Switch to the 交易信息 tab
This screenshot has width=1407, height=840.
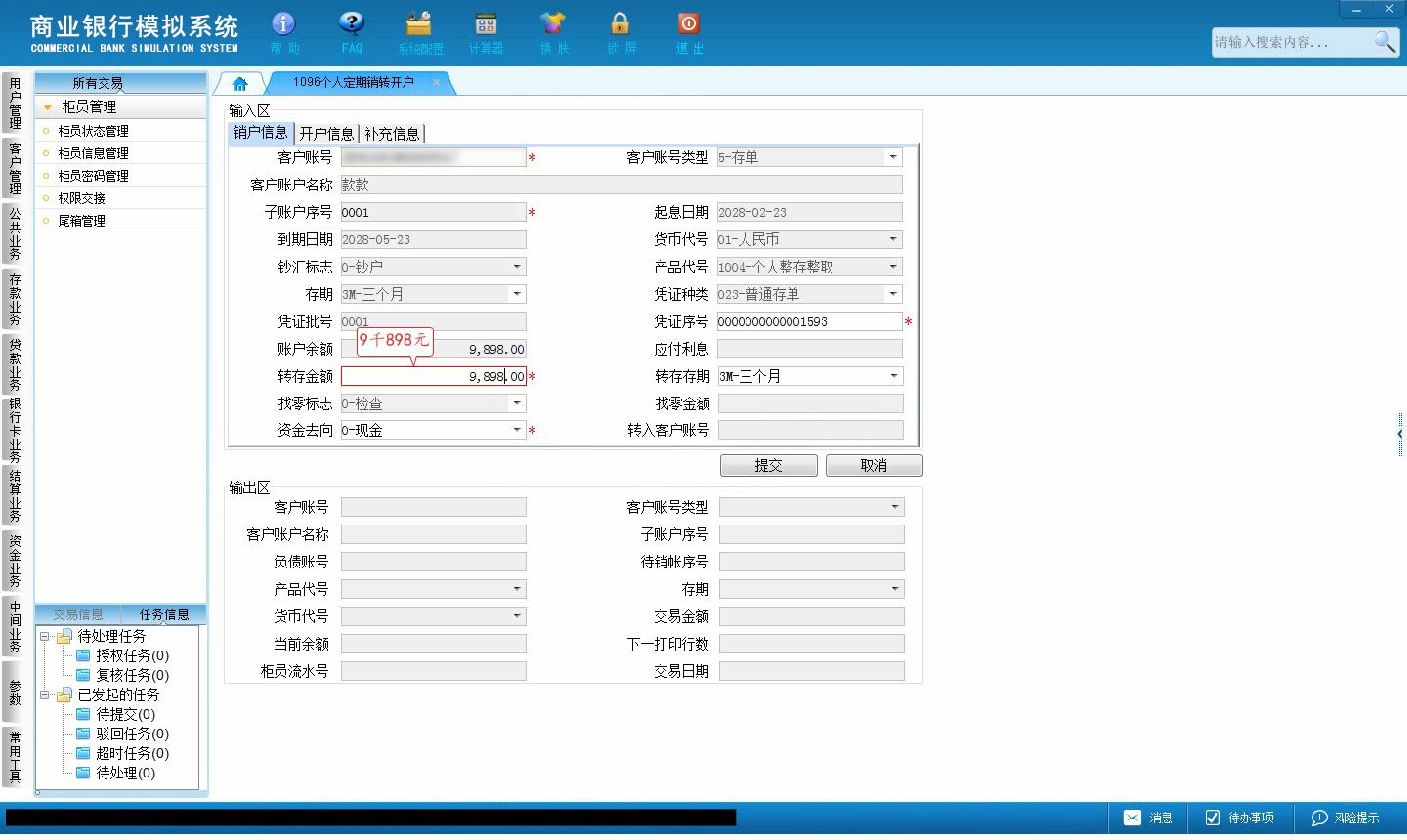(x=78, y=614)
